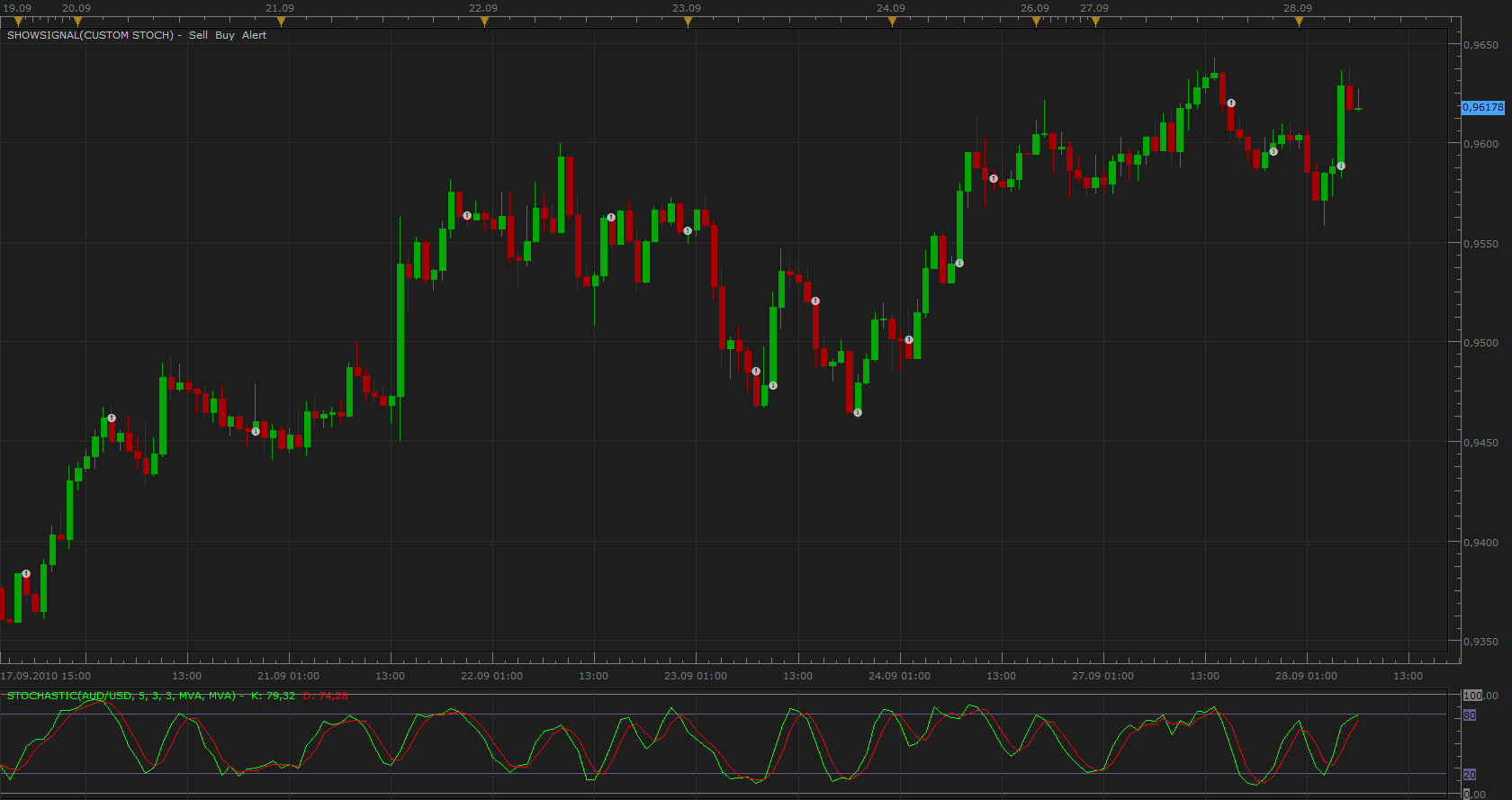Click the Sell label in indicator header

pyautogui.click(x=198, y=35)
